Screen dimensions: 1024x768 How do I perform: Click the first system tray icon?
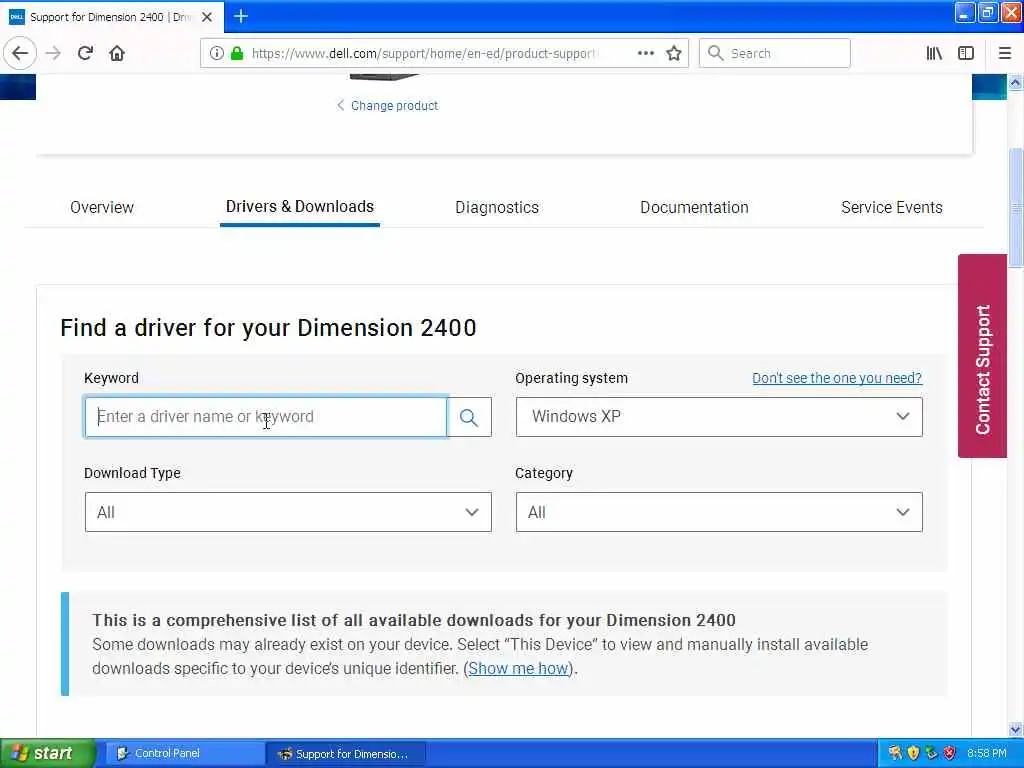pyautogui.click(x=895, y=753)
